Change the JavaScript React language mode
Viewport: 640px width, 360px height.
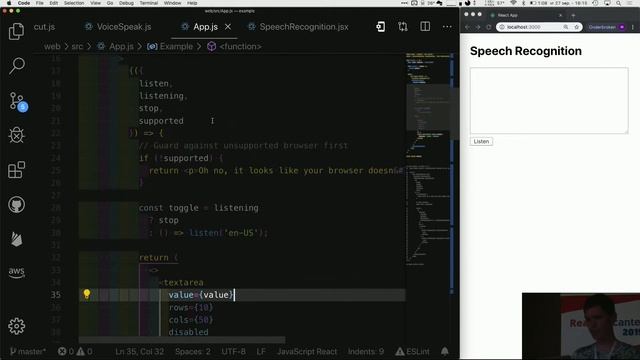pyautogui.click(x=307, y=351)
